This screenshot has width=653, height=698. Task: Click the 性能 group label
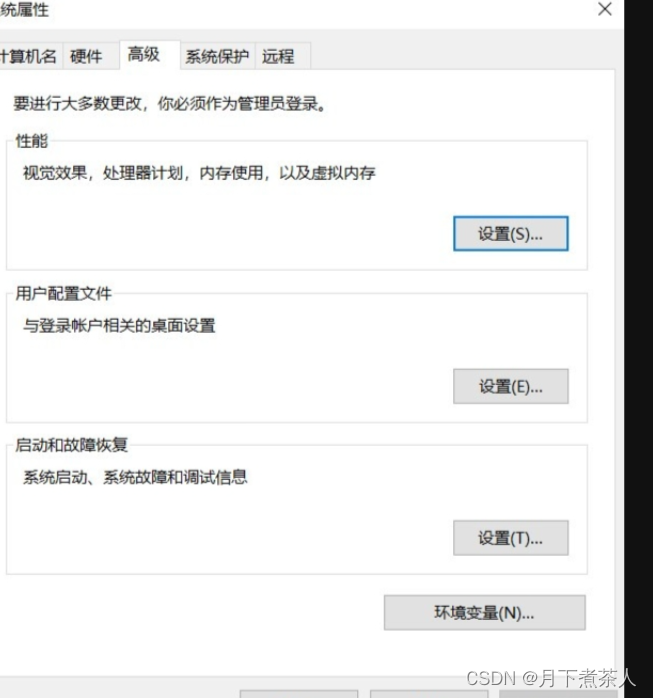point(32,141)
